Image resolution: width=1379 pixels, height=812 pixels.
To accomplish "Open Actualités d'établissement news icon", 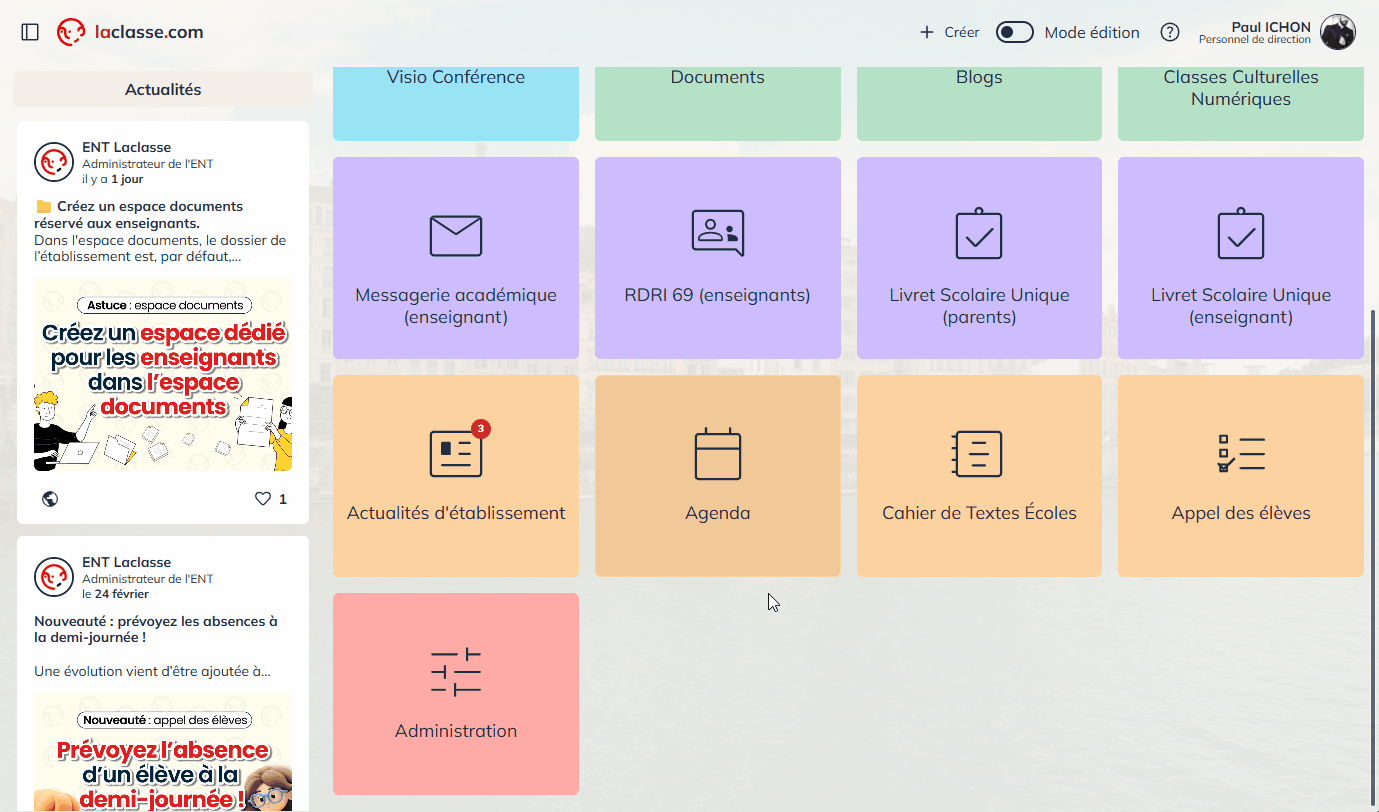I will (455, 454).
